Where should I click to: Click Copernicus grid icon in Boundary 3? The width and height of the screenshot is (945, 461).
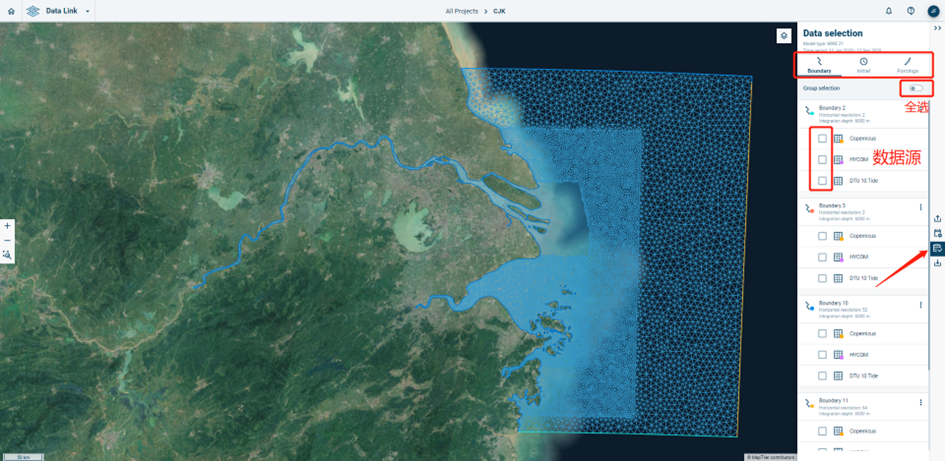[838, 236]
